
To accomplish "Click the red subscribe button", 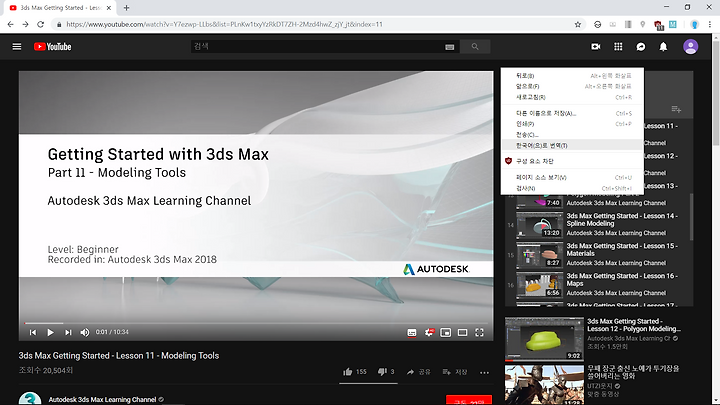I will (469, 400).
